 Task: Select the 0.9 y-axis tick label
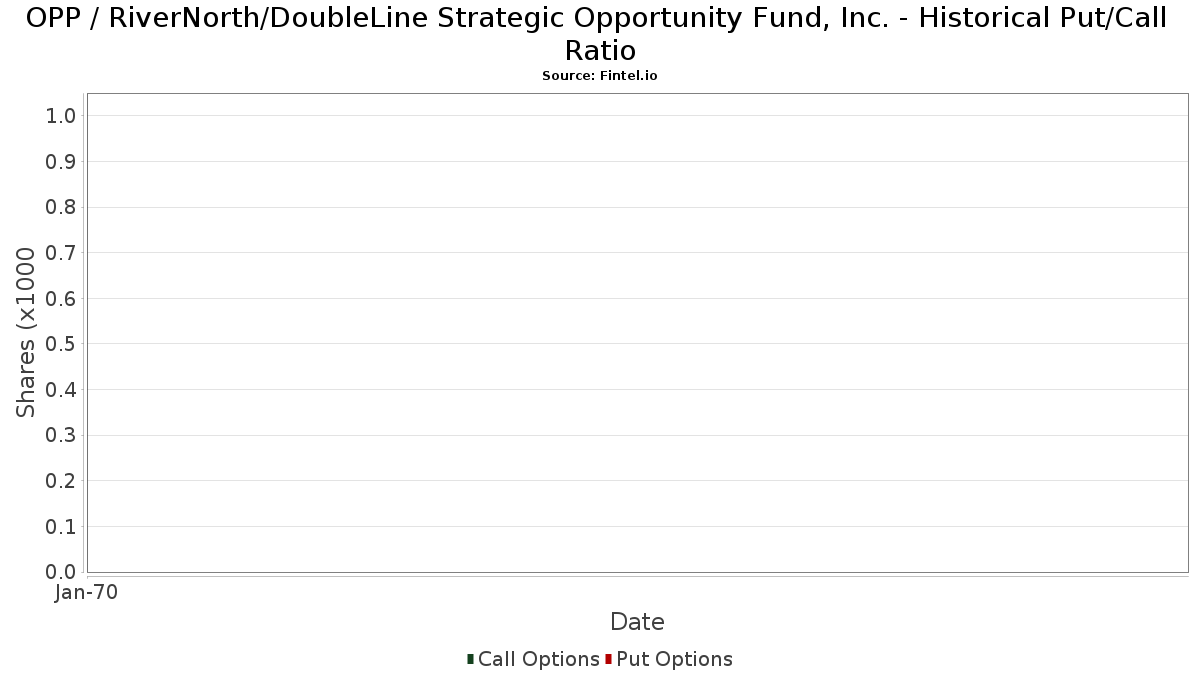[x=61, y=162]
